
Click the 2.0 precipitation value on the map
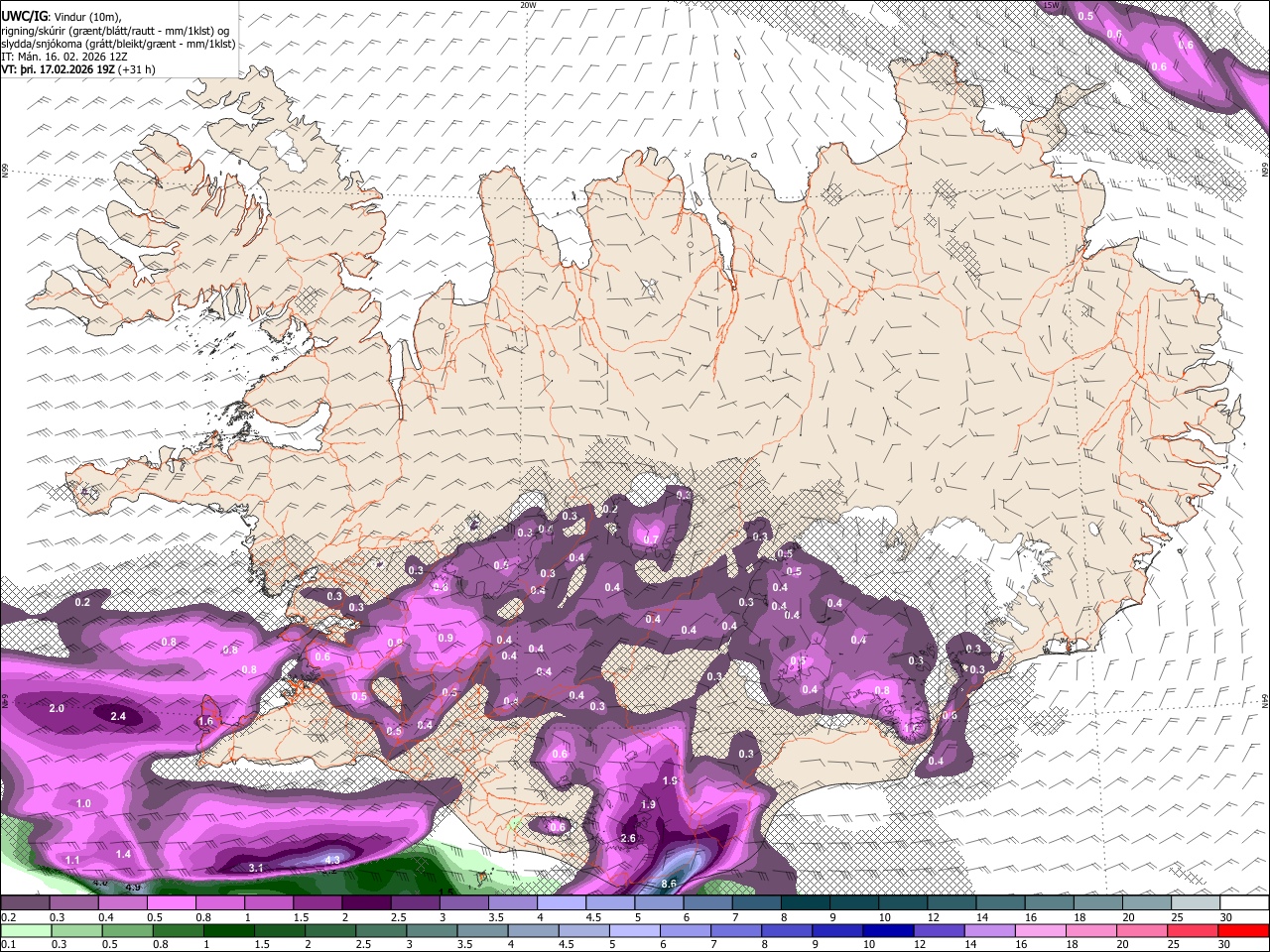(x=57, y=708)
